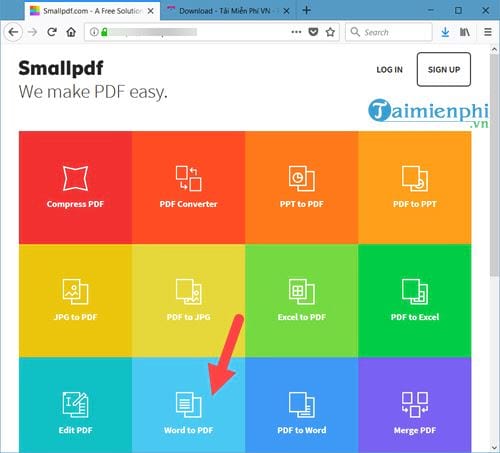The height and width of the screenshot is (453, 500).
Task: Click the SIGN UP button
Action: pyautogui.click(x=444, y=69)
